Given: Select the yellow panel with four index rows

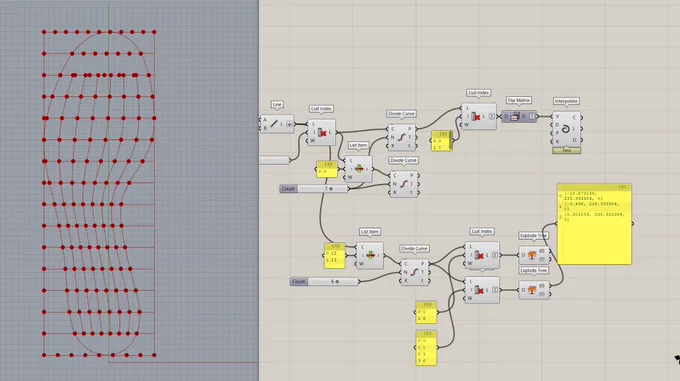Looking at the screenshot, I should pyautogui.click(x=426, y=348).
